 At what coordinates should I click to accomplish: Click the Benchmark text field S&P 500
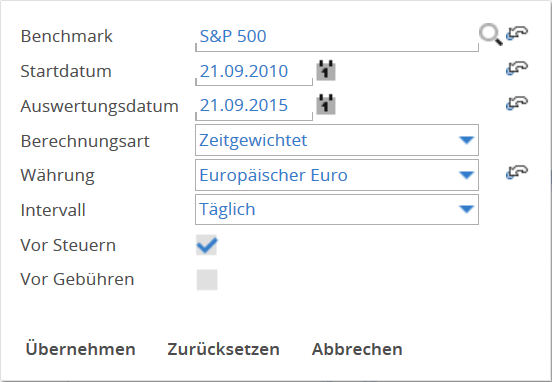337,37
